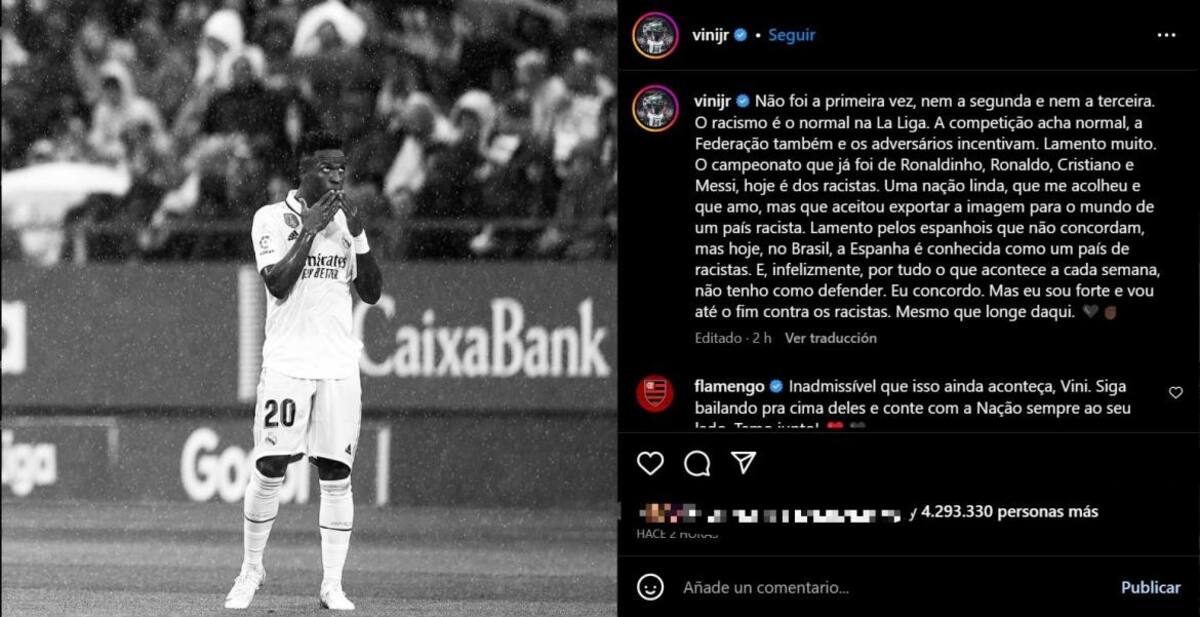This screenshot has width=1200, height=617.
Task: Open vinijr username in the caption
Action: (x=714, y=100)
